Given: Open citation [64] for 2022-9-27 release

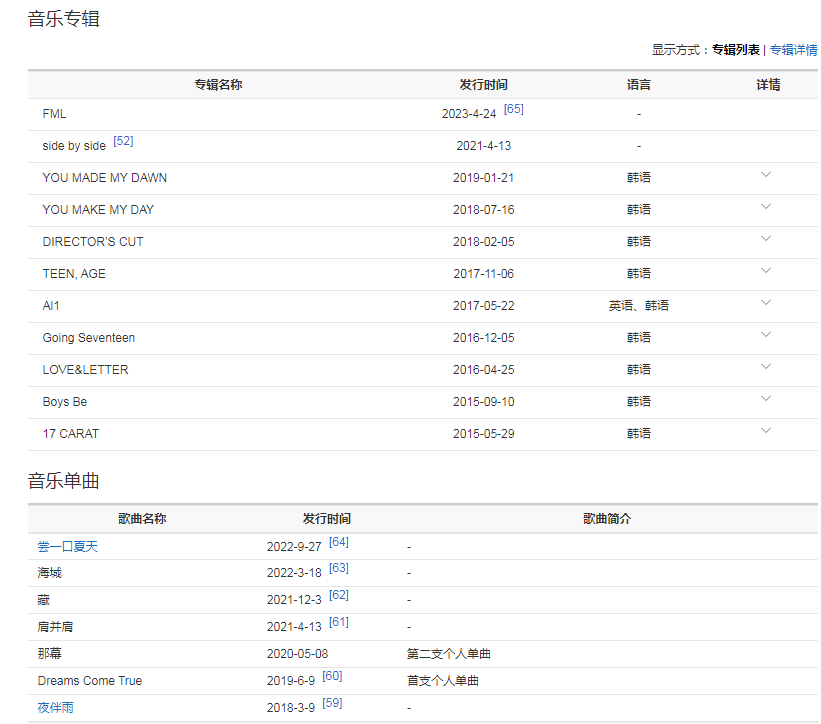Looking at the screenshot, I should tap(339, 542).
